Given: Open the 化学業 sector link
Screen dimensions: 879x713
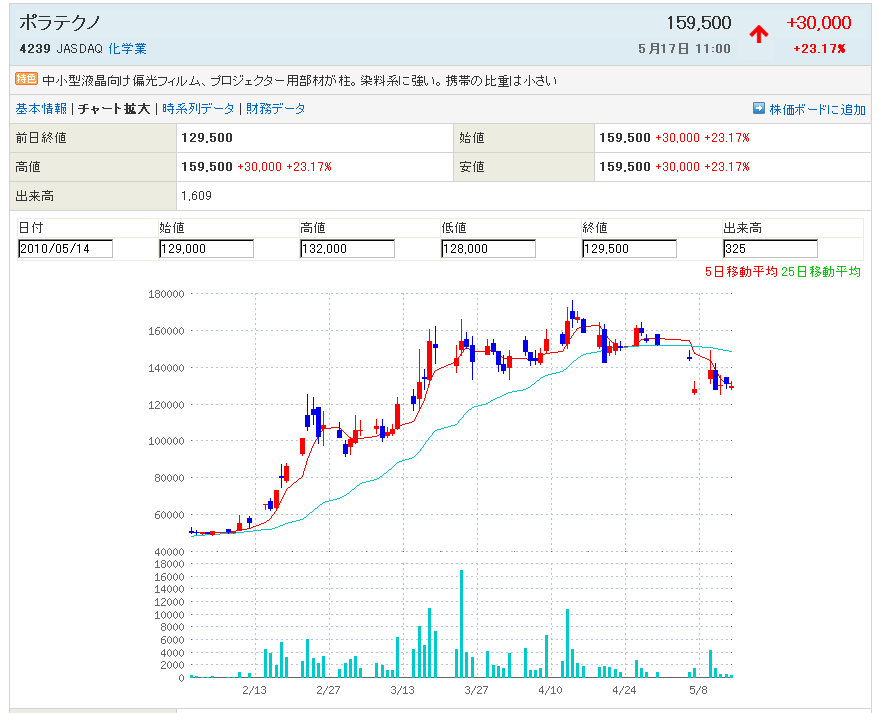Looking at the screenshot, I should point(127,48).
